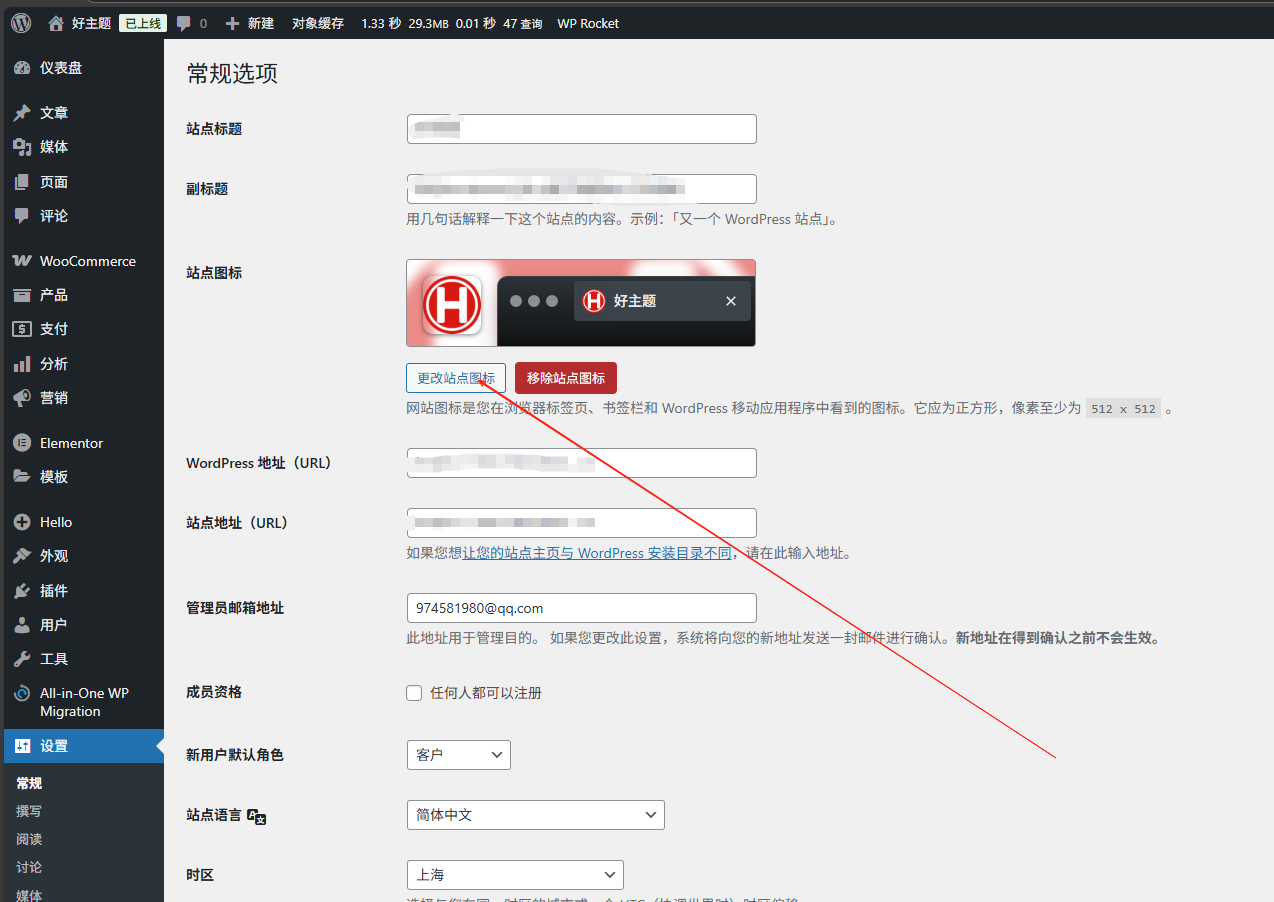The image size is (1274, 902).
Task: Open the 常规 settings submenu item
Action: tap(30, 783)
